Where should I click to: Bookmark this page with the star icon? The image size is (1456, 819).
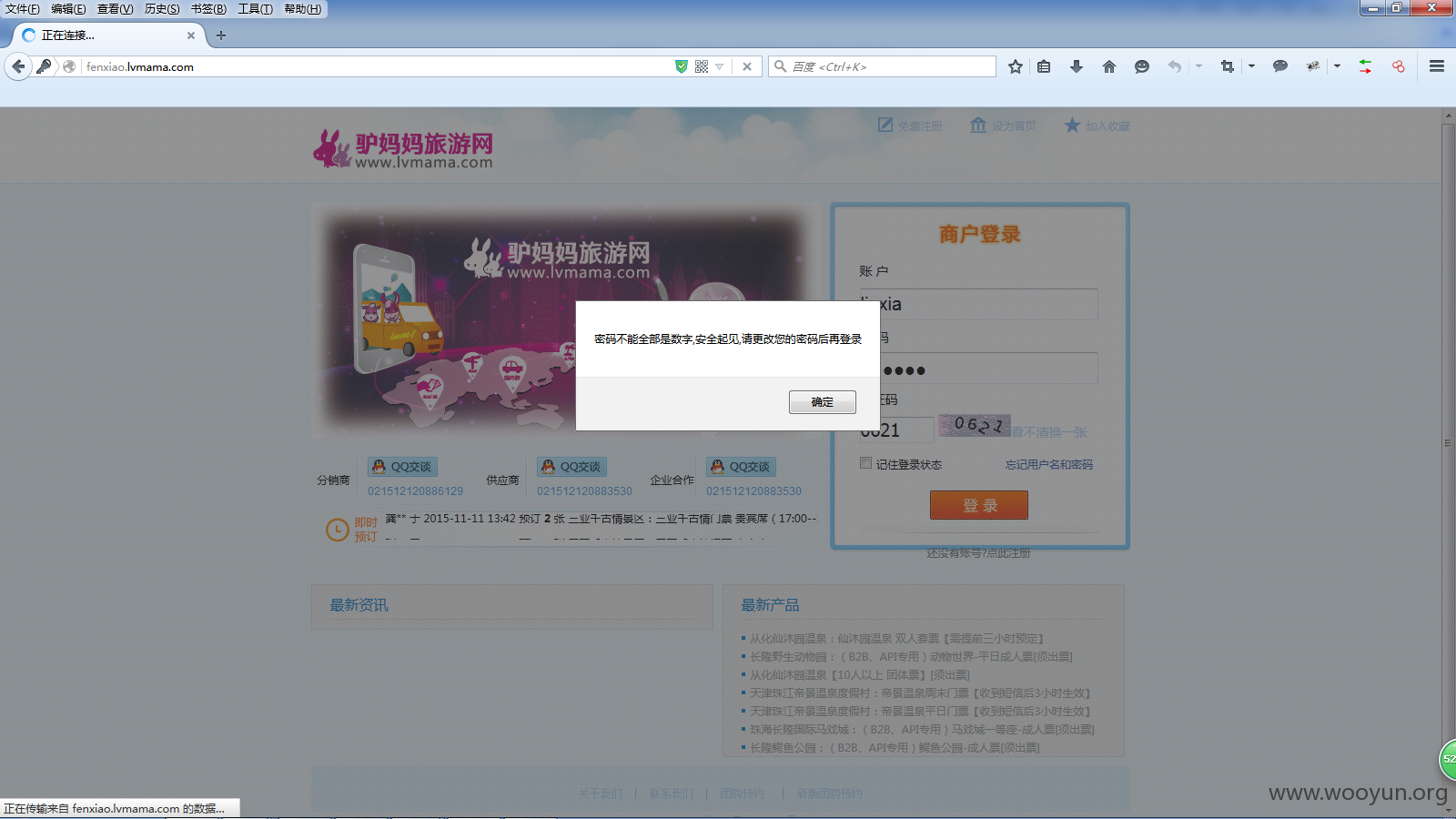pyautogui.click(x=1016, y=66)
